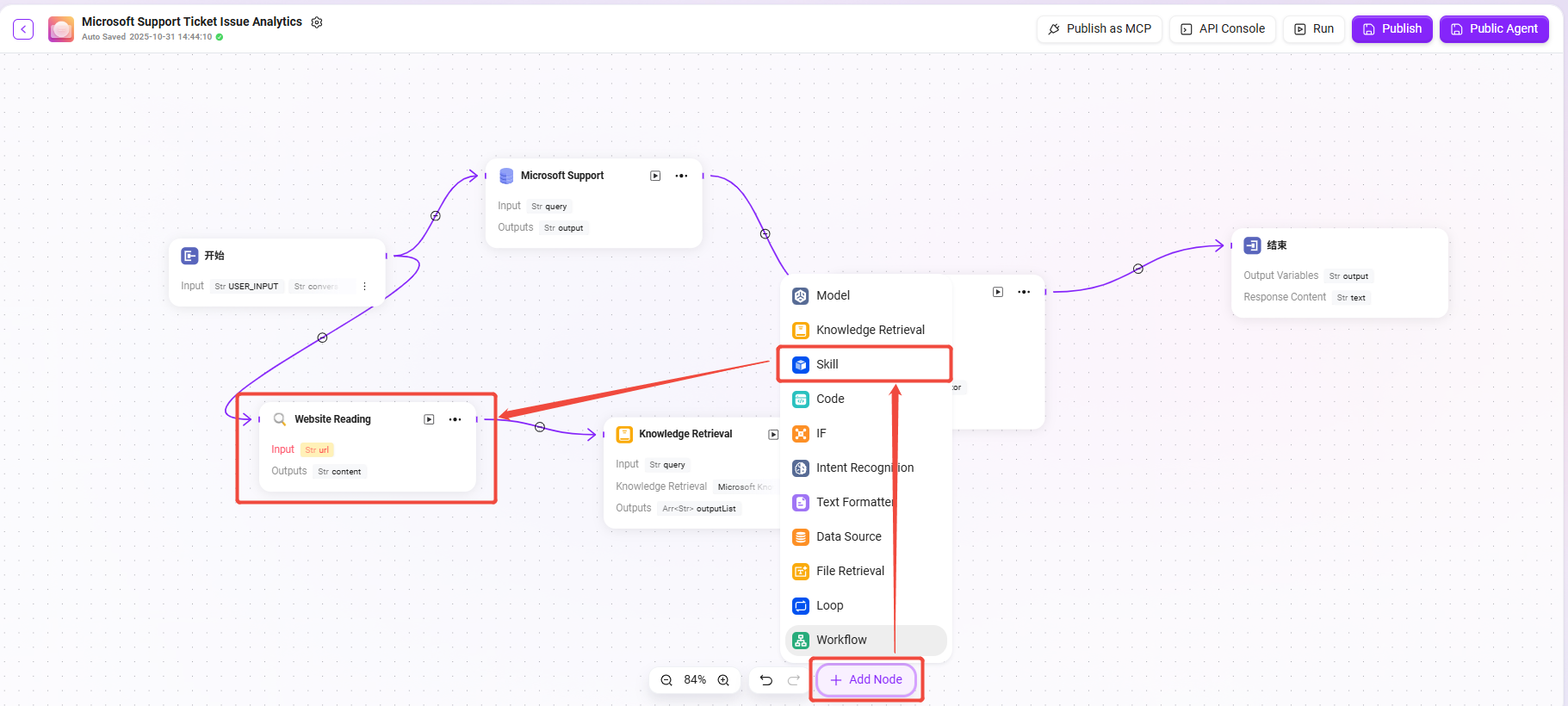Click the Add Node button
Screen dimensions: 1568x706
pos(866,679)
